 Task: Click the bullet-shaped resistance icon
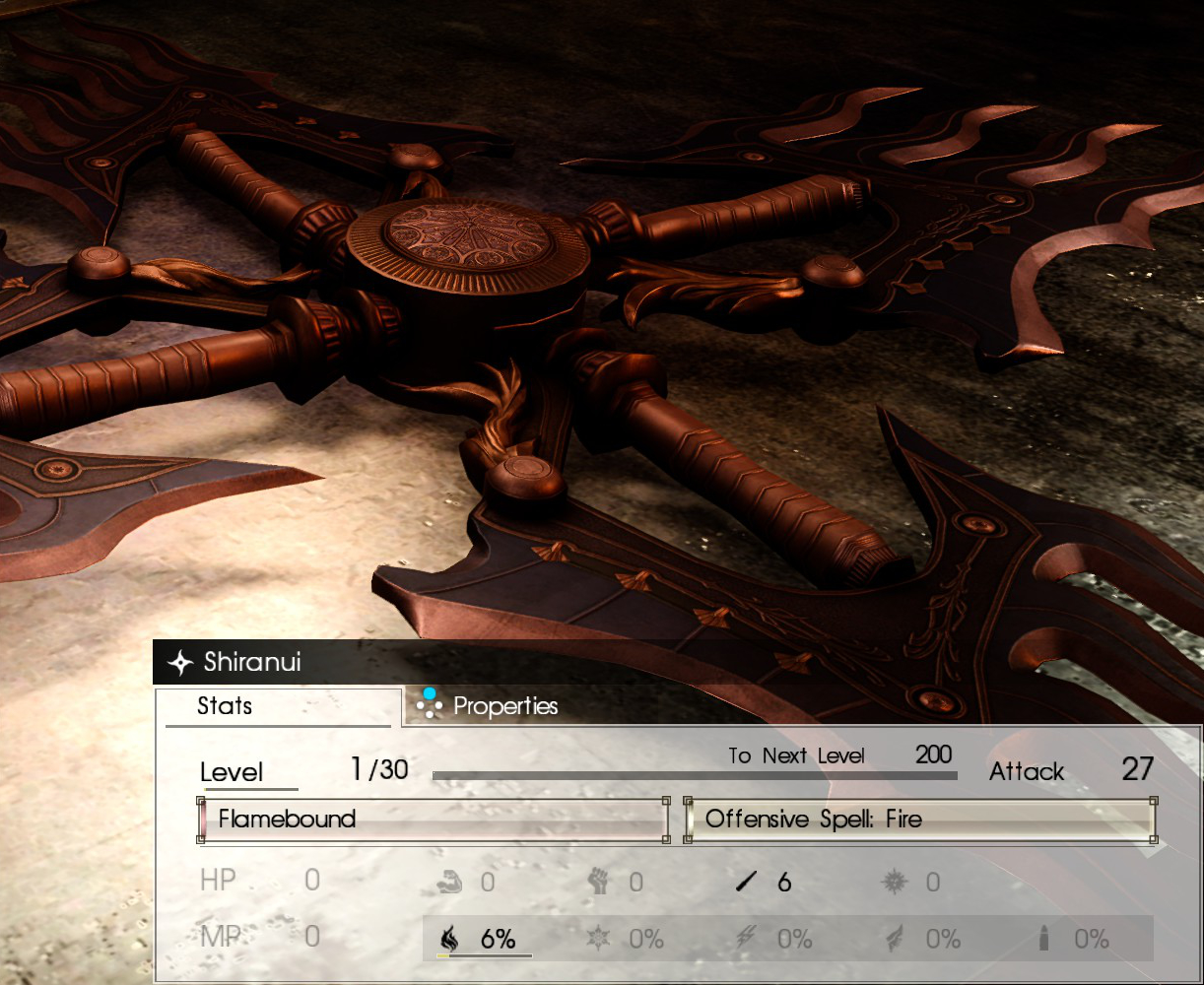coord(1043,939)
